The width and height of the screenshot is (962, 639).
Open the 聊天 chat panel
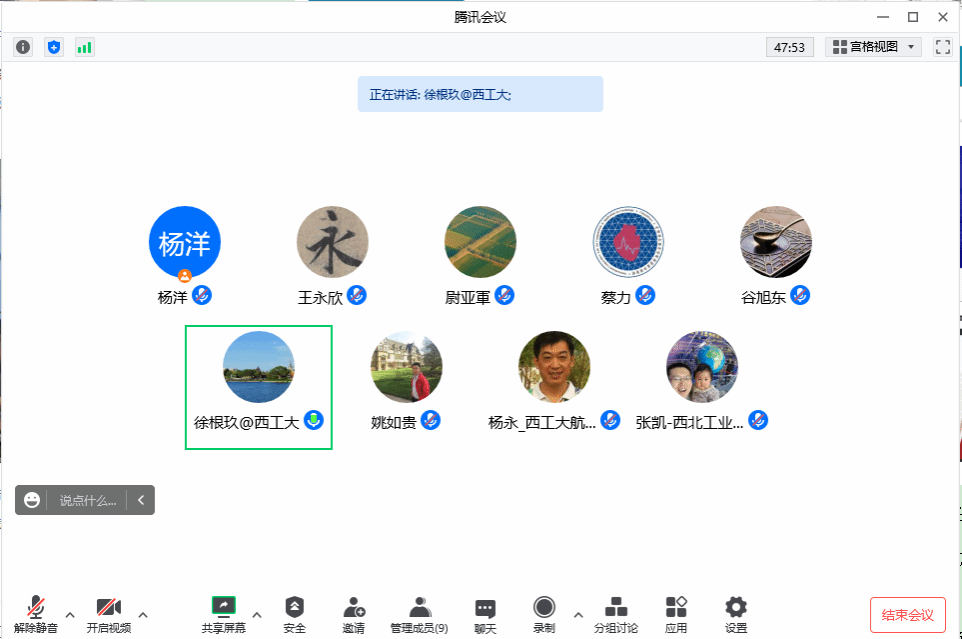click(485, 613)
